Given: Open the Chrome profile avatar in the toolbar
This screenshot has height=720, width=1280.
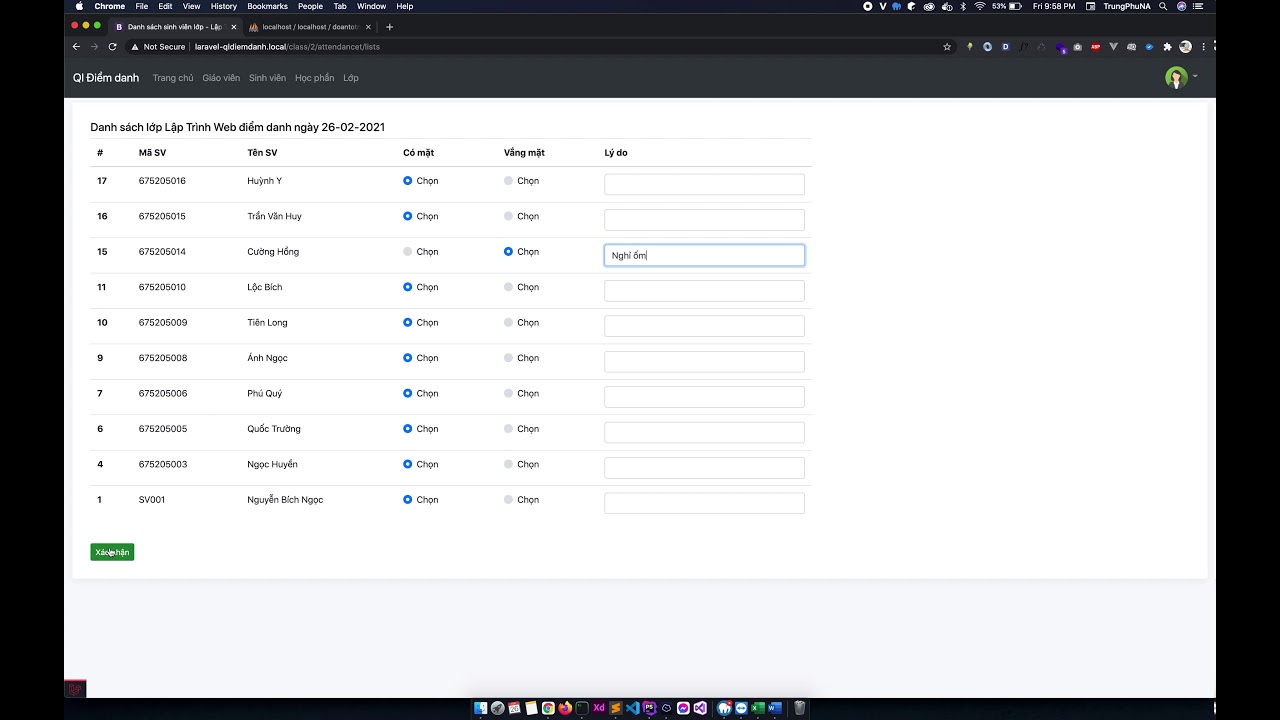Looking at the screenshot, I should [1186, 46].
